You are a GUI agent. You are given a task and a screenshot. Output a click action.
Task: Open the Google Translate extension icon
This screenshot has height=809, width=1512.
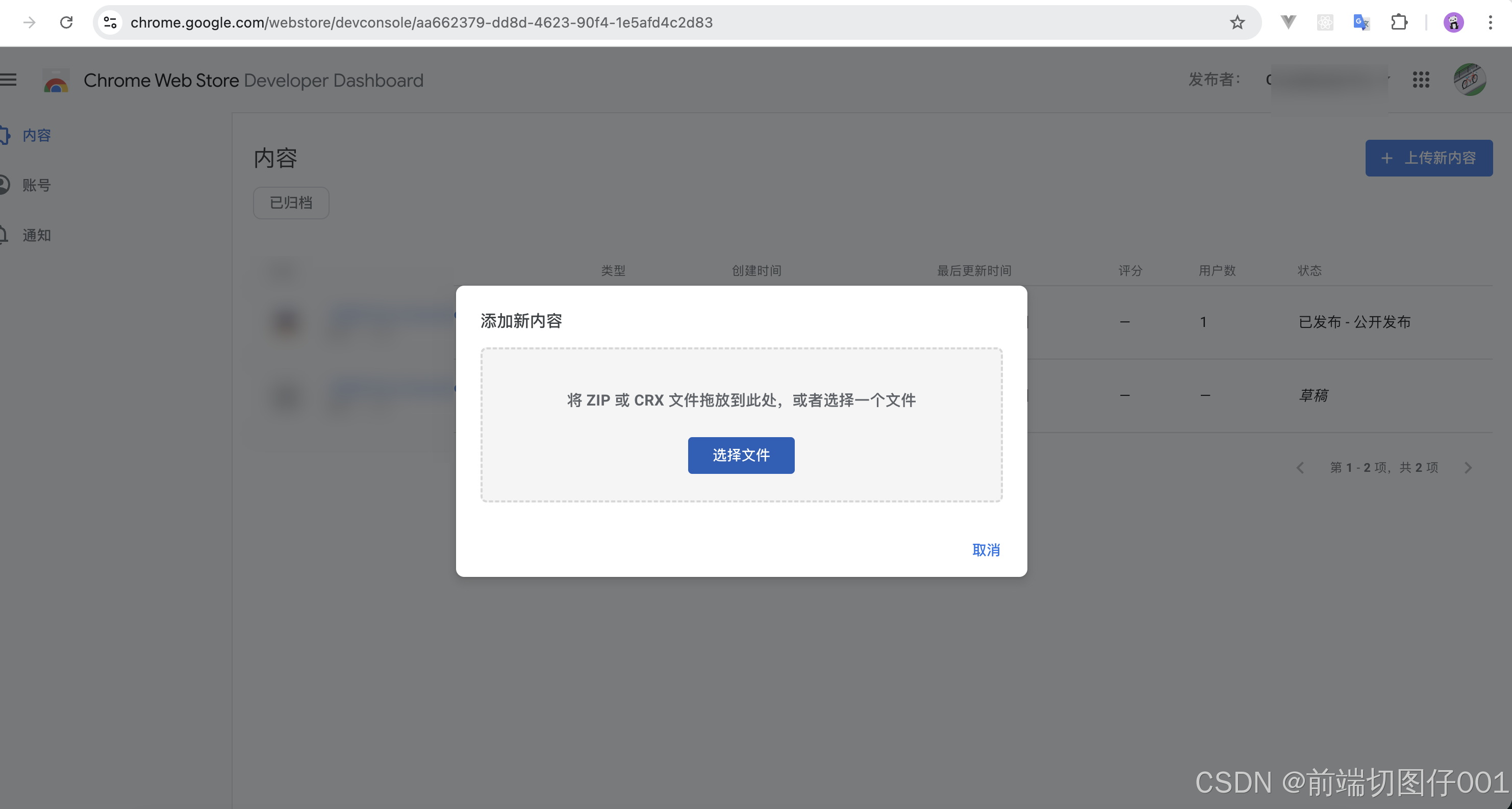click(x=1361, y=22)
